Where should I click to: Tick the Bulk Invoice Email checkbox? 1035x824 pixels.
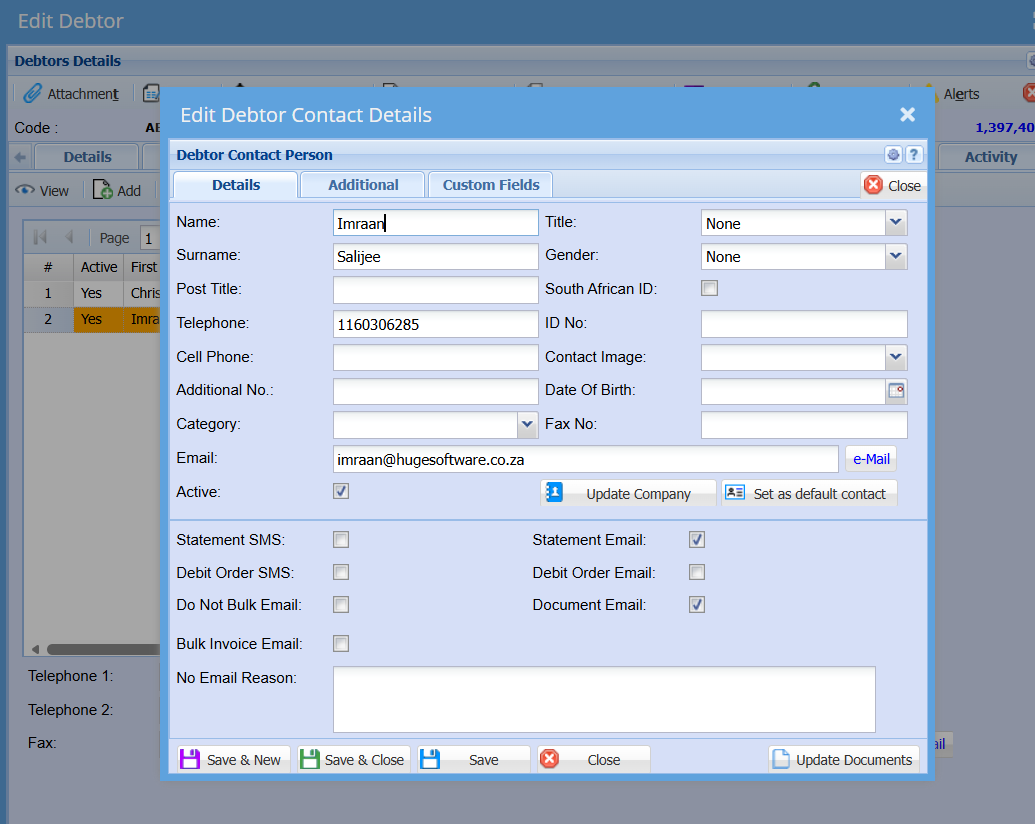(341, 643)
